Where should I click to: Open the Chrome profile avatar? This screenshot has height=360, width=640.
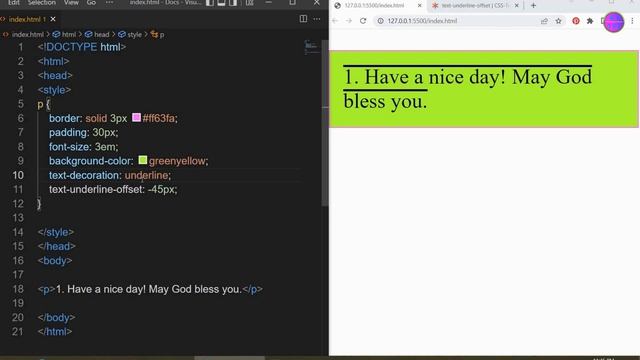coord(613,22)
